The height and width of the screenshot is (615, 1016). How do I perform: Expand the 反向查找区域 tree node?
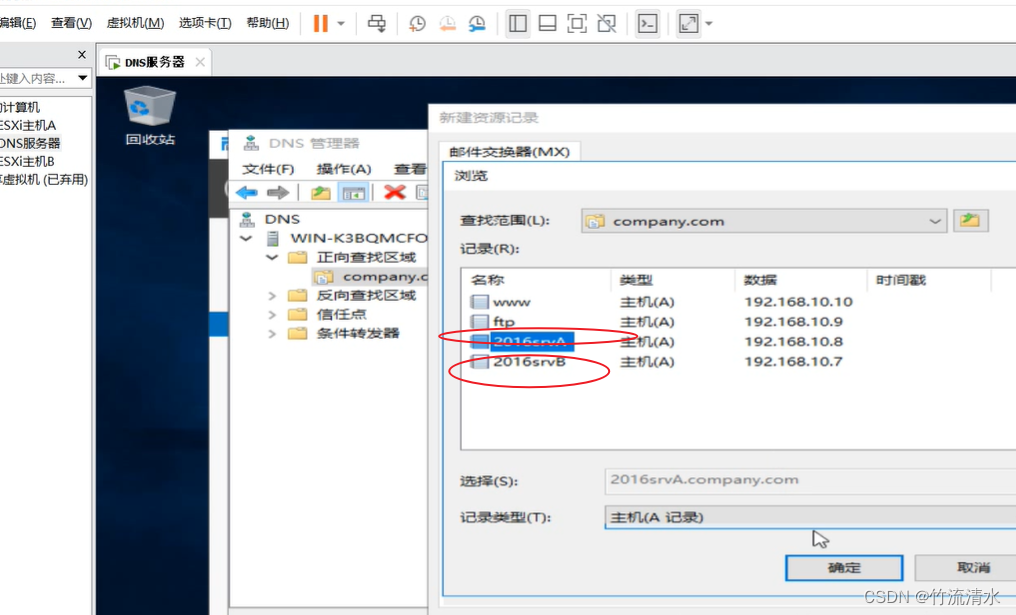click(x=272, y=296)
